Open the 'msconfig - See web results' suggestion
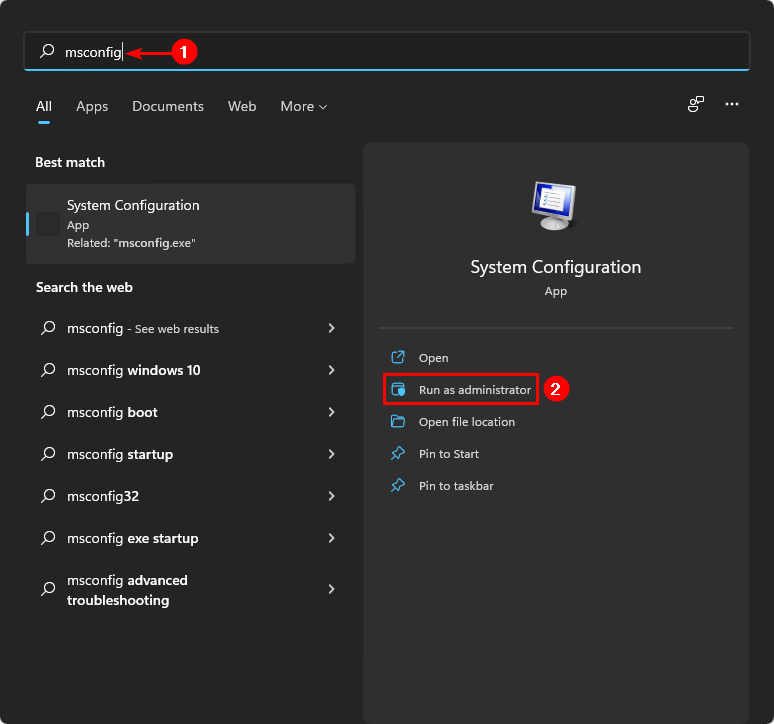 point(191,328)
